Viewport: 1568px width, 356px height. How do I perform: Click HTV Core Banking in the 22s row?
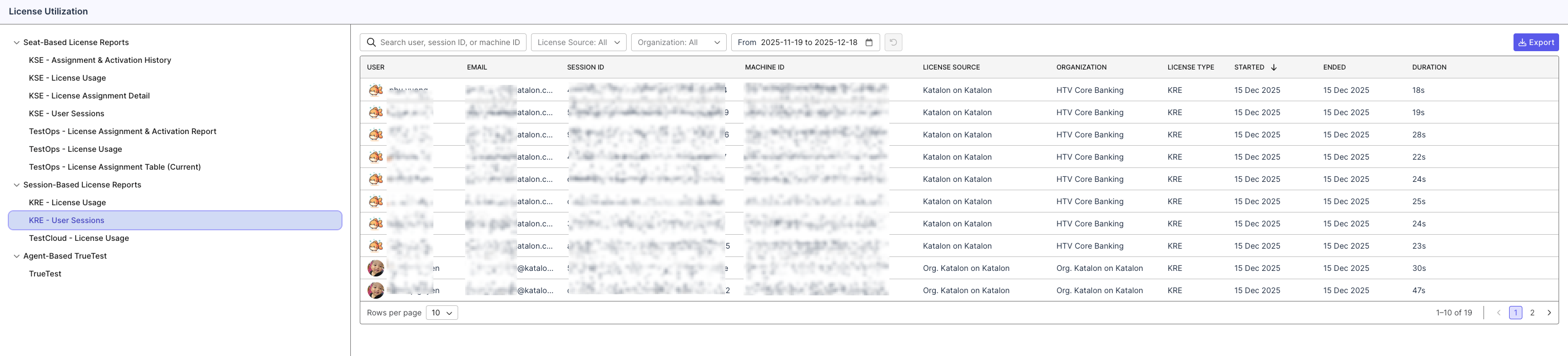coord(1090,157)
